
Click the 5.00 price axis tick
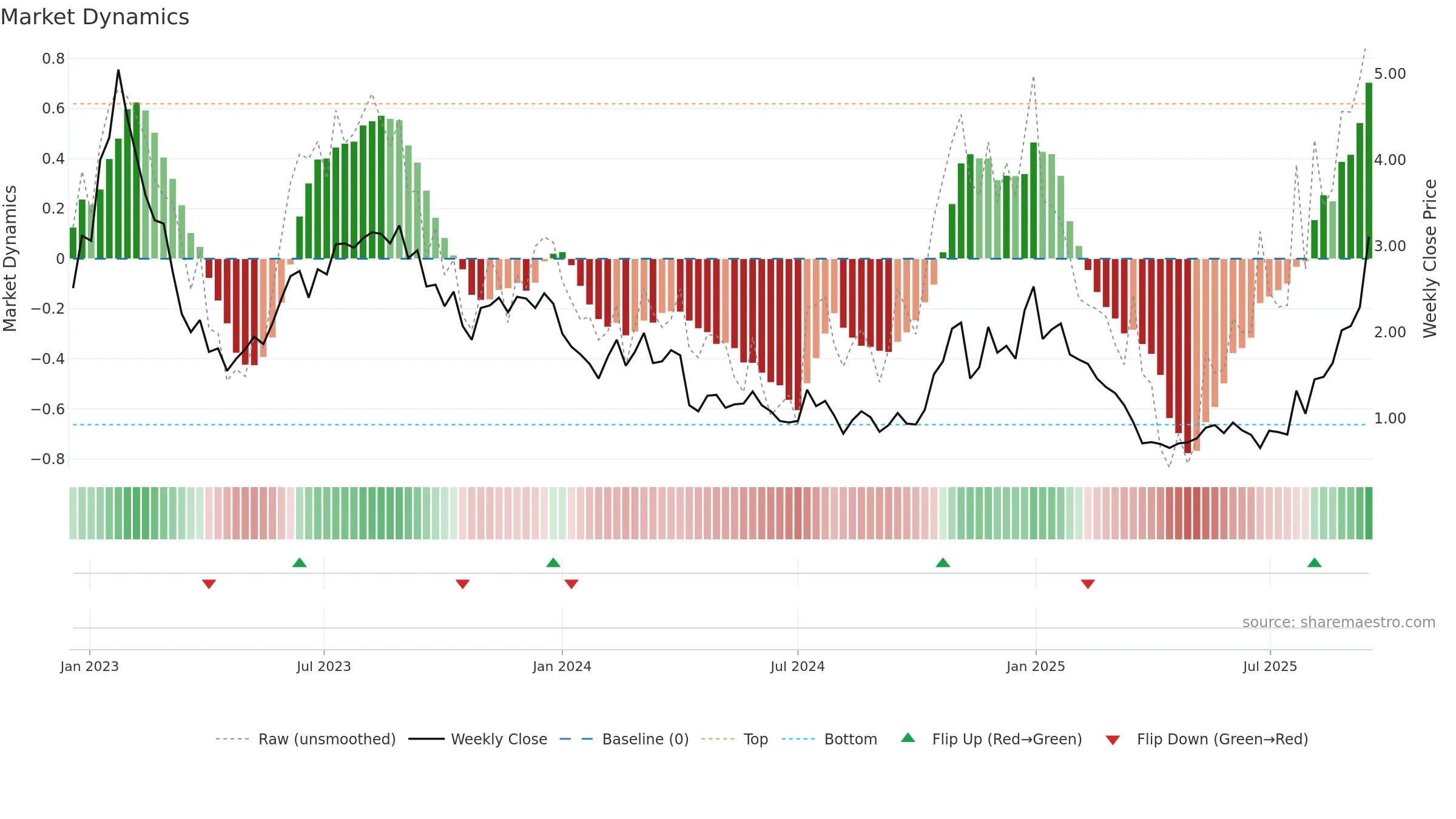[x=1390, y=74]
